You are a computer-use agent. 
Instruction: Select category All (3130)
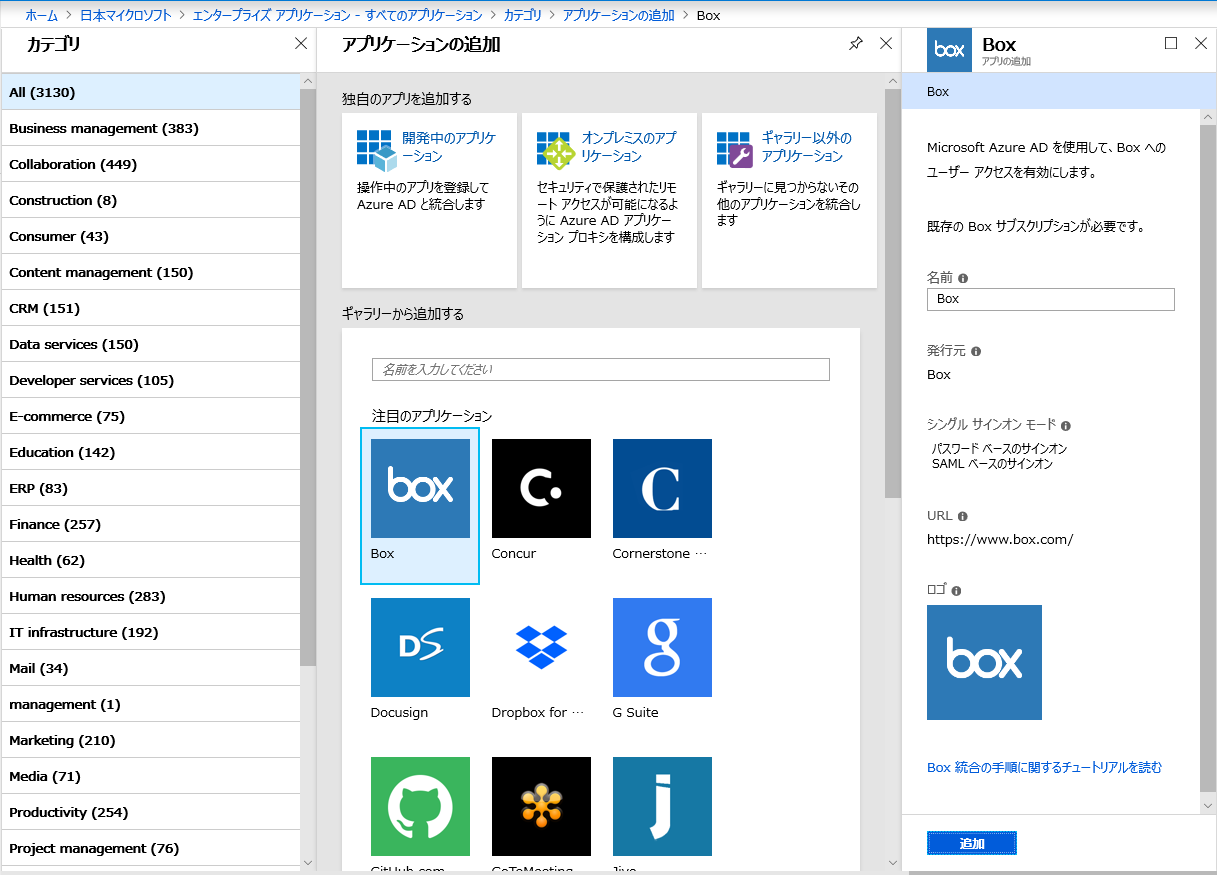click(x=151, y=92)
